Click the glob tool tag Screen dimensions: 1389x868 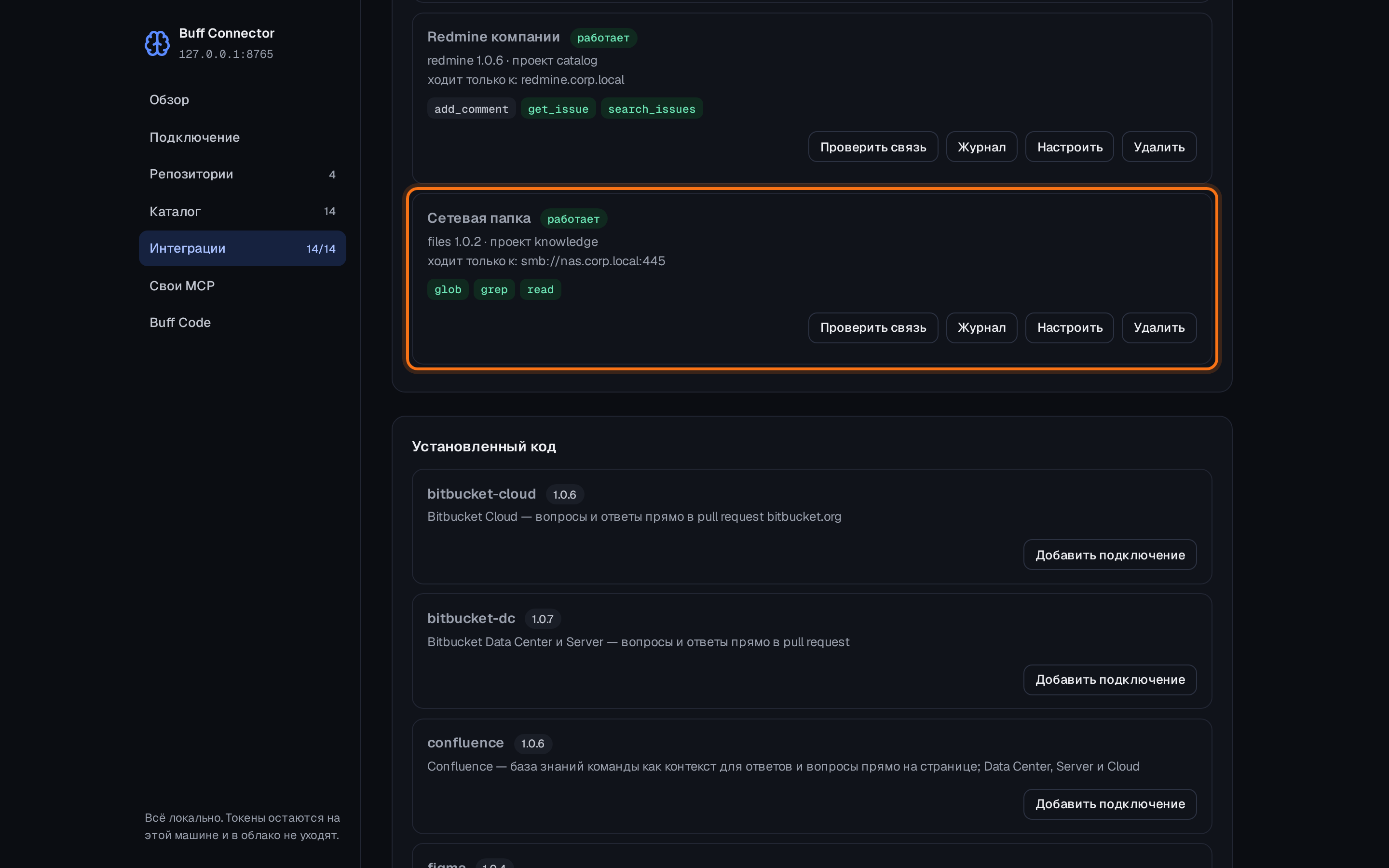point(448,289)
